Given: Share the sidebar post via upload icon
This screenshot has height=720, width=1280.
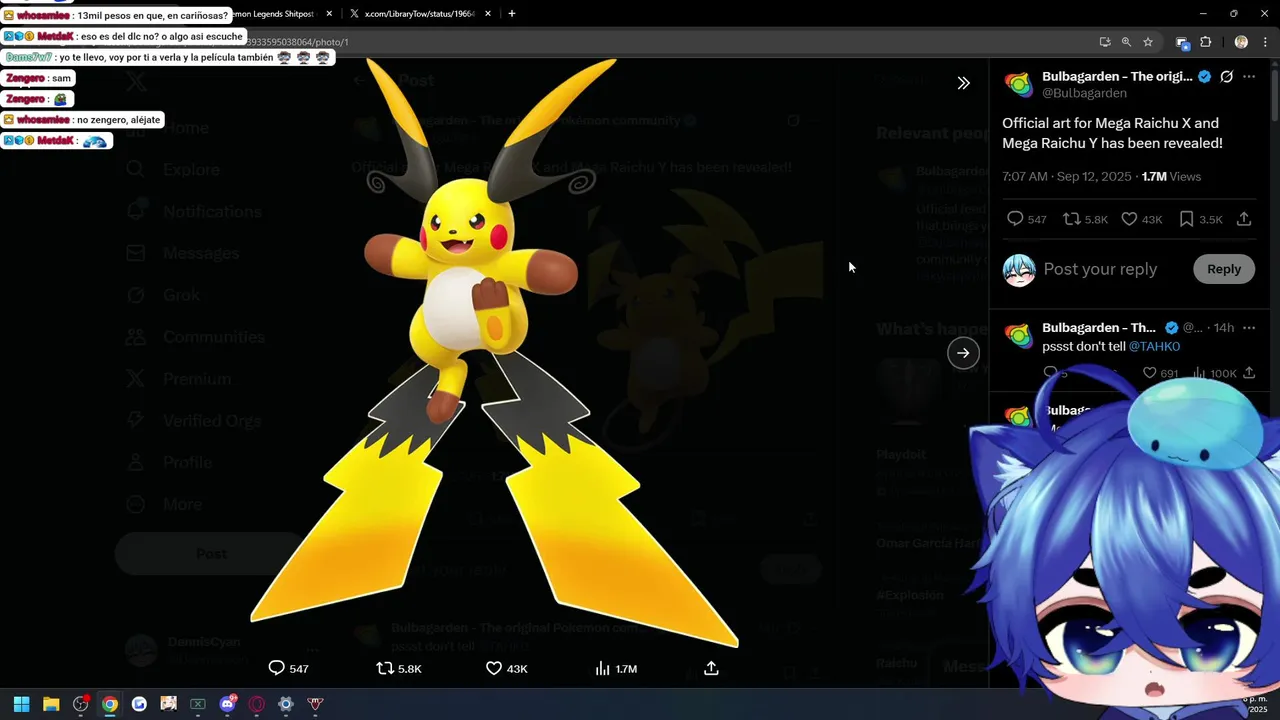Looking at the screenshot, I should coord(1244,219).
